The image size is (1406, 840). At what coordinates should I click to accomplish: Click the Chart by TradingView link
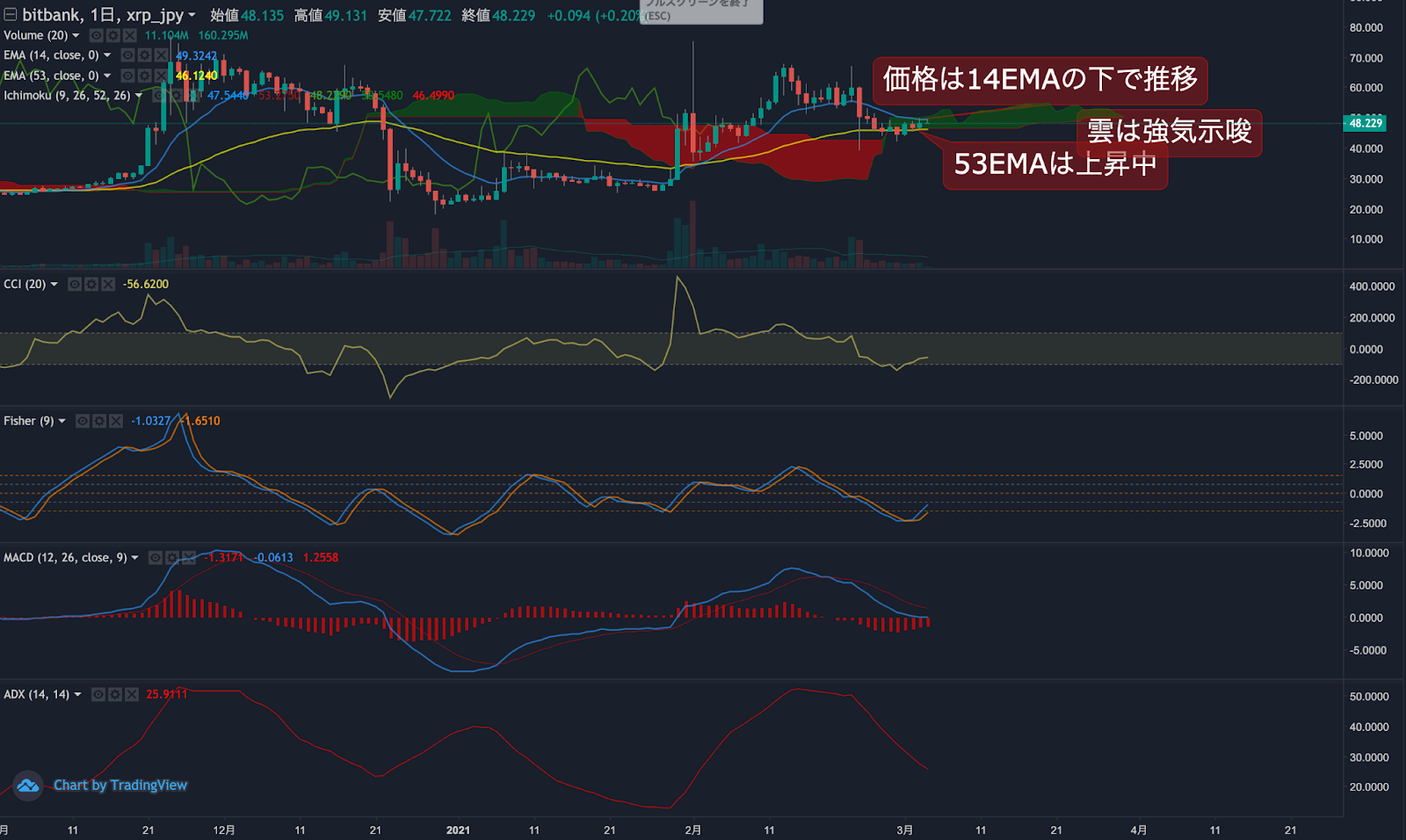coord(120,786)
